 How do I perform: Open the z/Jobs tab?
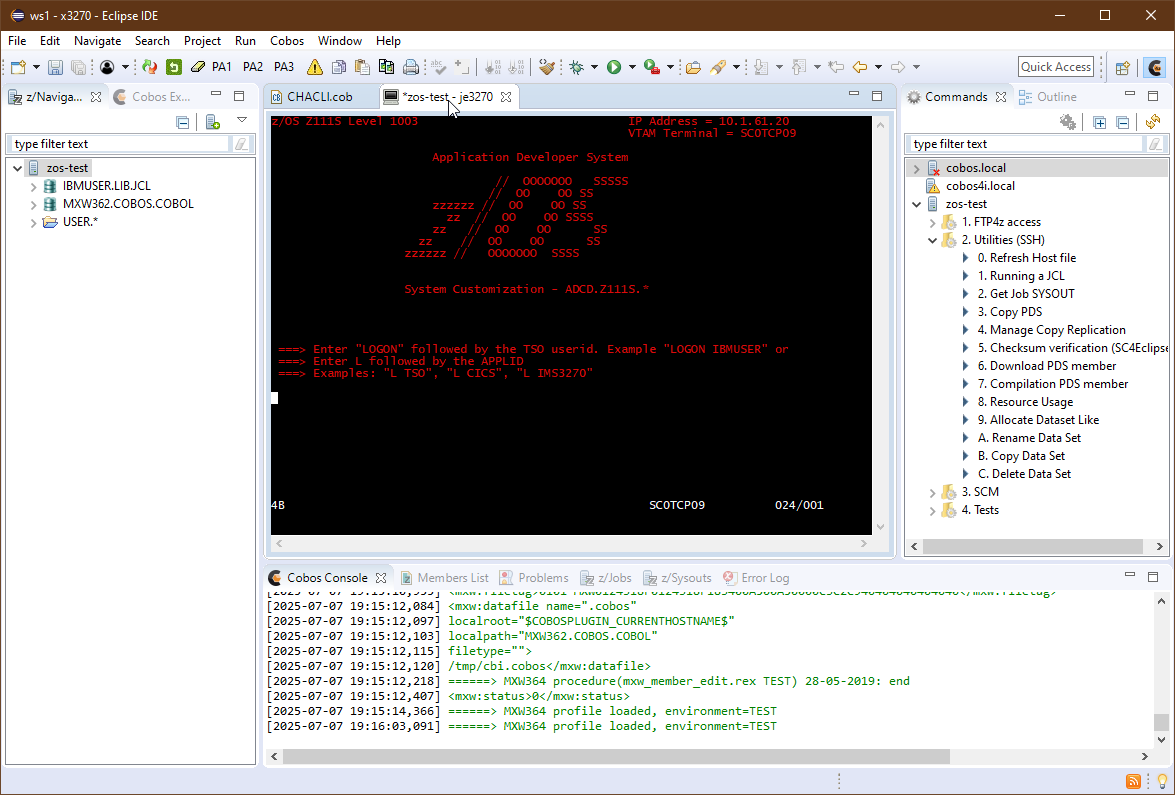605,578
